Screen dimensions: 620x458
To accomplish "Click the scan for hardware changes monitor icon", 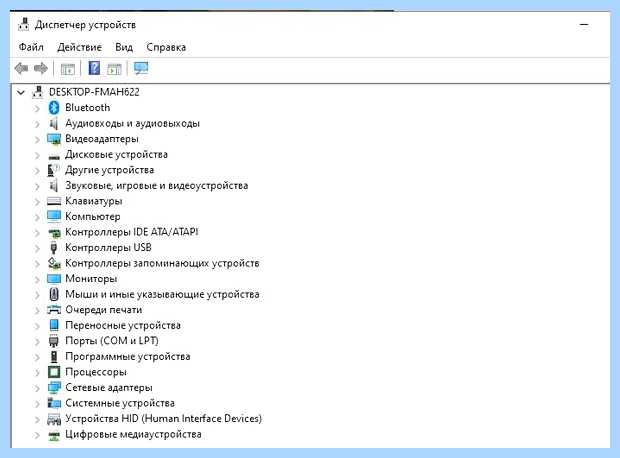I will 141,68.
